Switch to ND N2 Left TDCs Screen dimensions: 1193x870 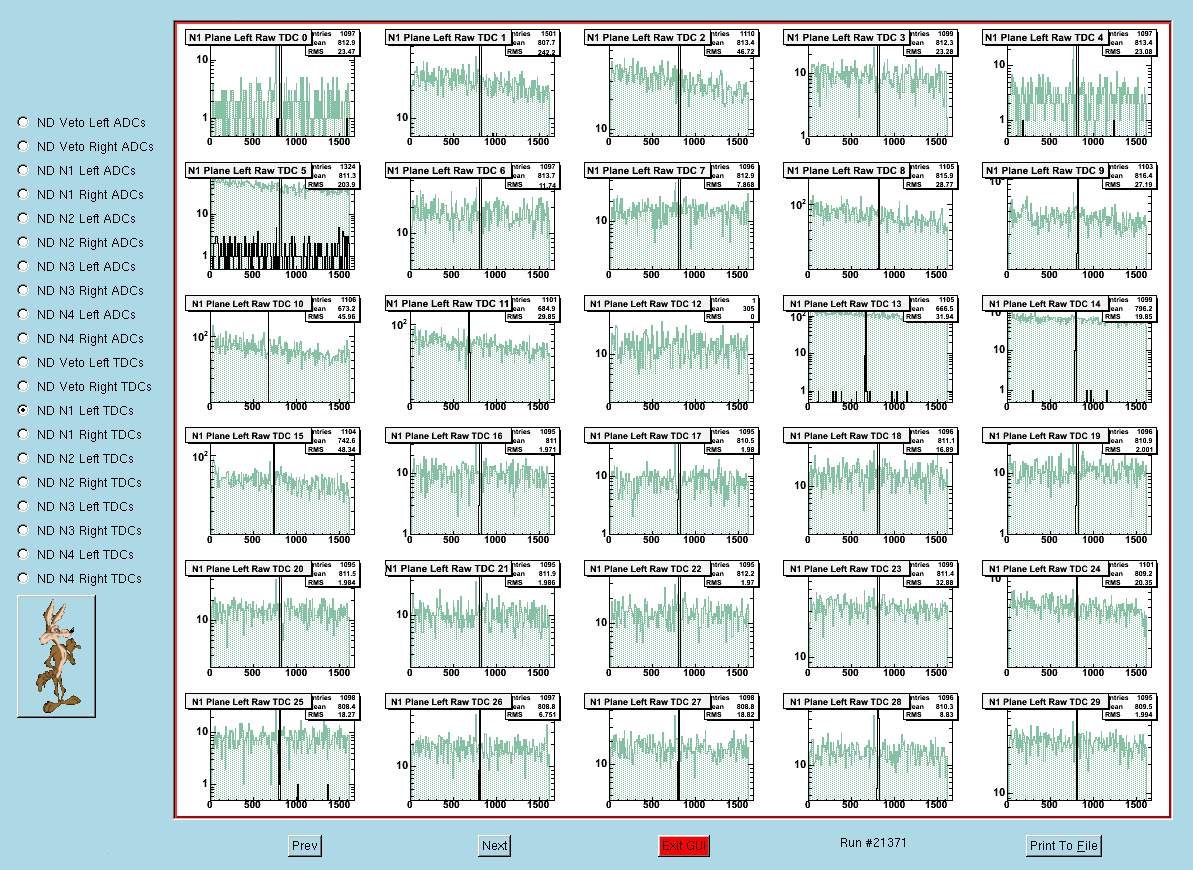[24, 457]
